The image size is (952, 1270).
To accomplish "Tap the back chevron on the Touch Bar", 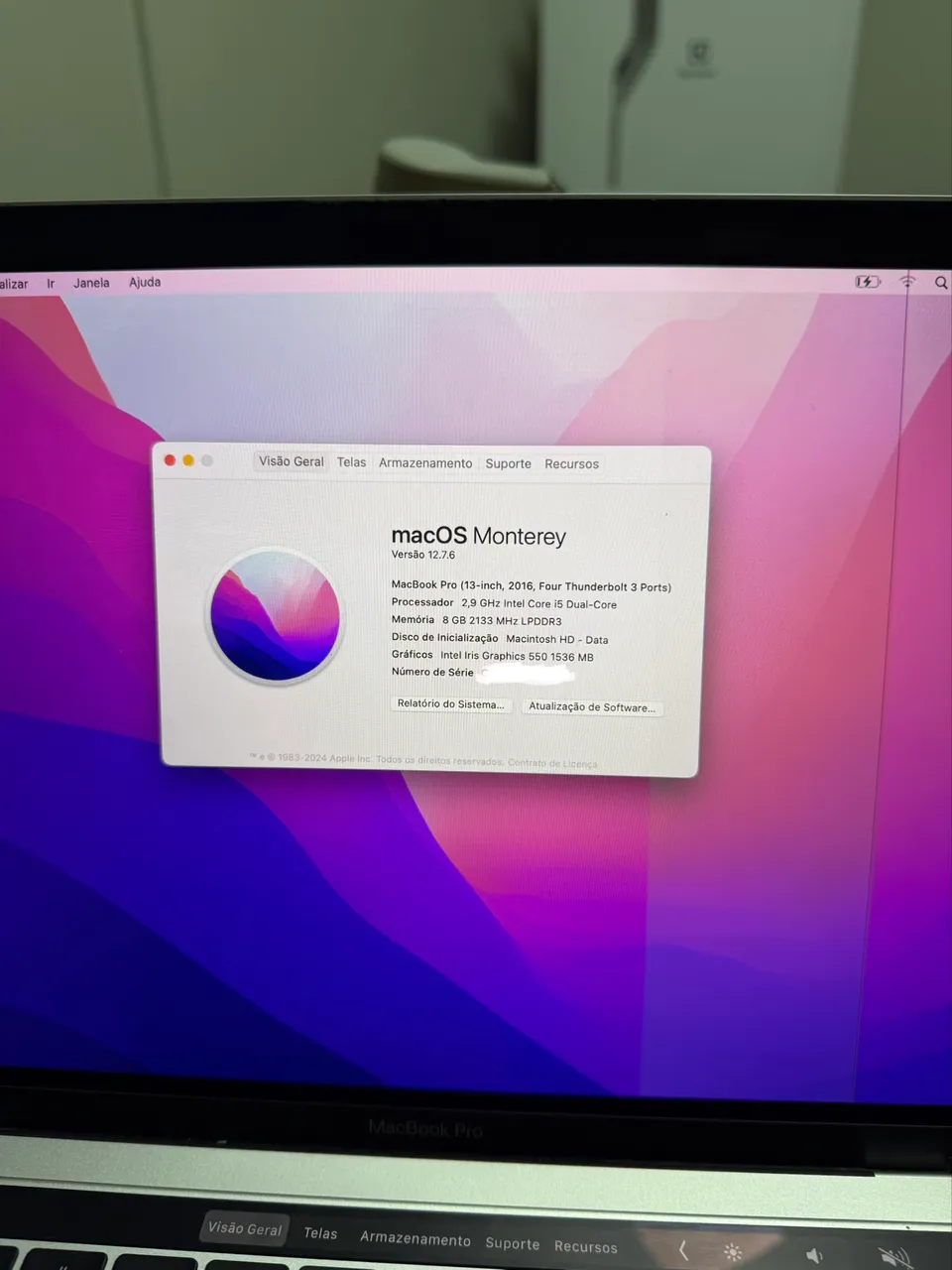I will pos(682,1251).
